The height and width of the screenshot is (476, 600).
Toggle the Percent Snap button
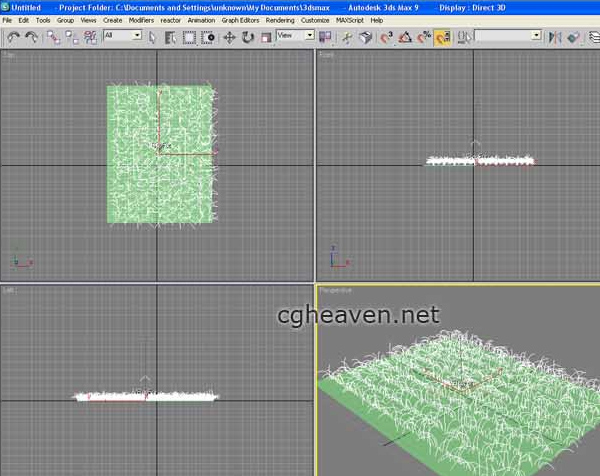coord(424,37)
